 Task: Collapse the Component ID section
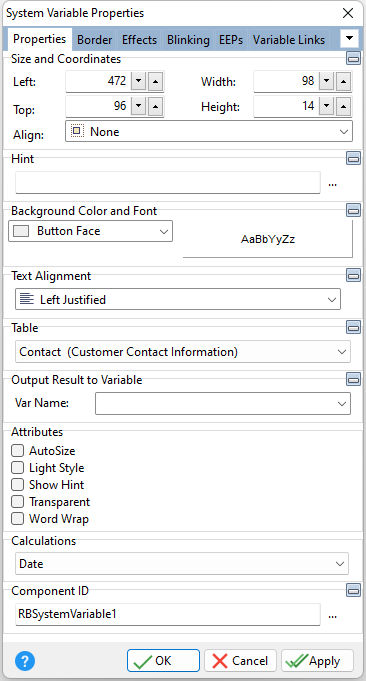point(353,590)
